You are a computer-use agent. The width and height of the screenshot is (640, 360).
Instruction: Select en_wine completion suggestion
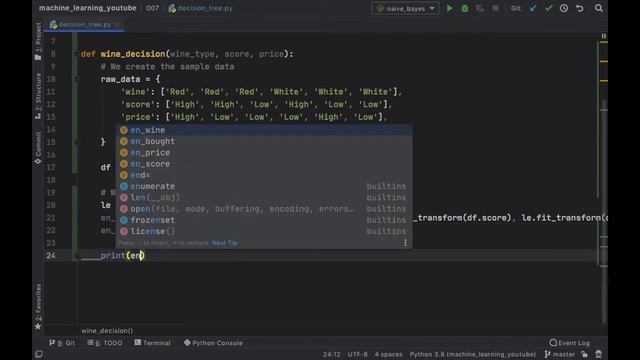264,130
